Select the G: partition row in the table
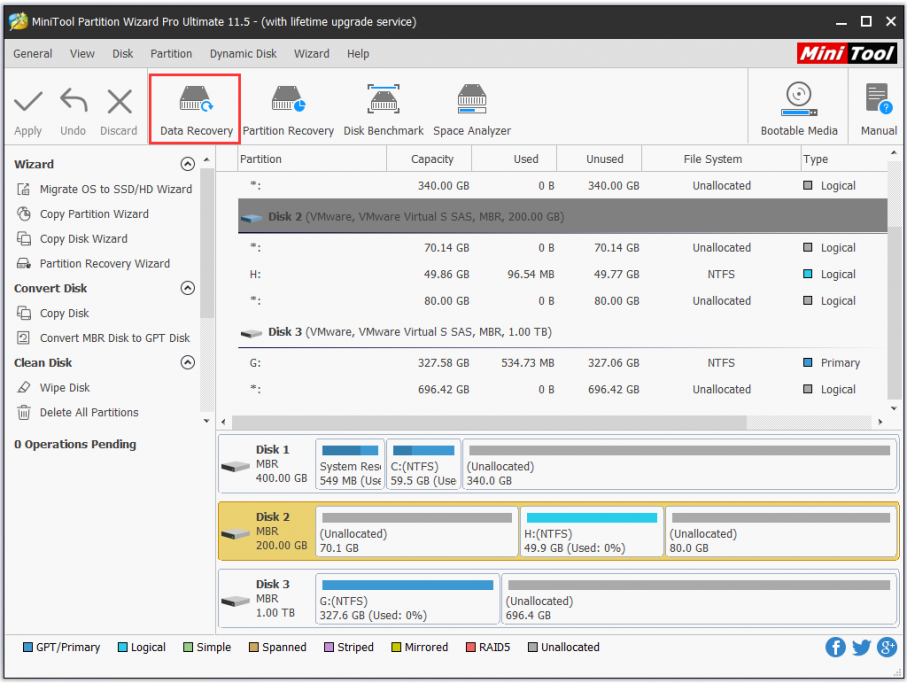Screen dimensions: 907x683 562,363
